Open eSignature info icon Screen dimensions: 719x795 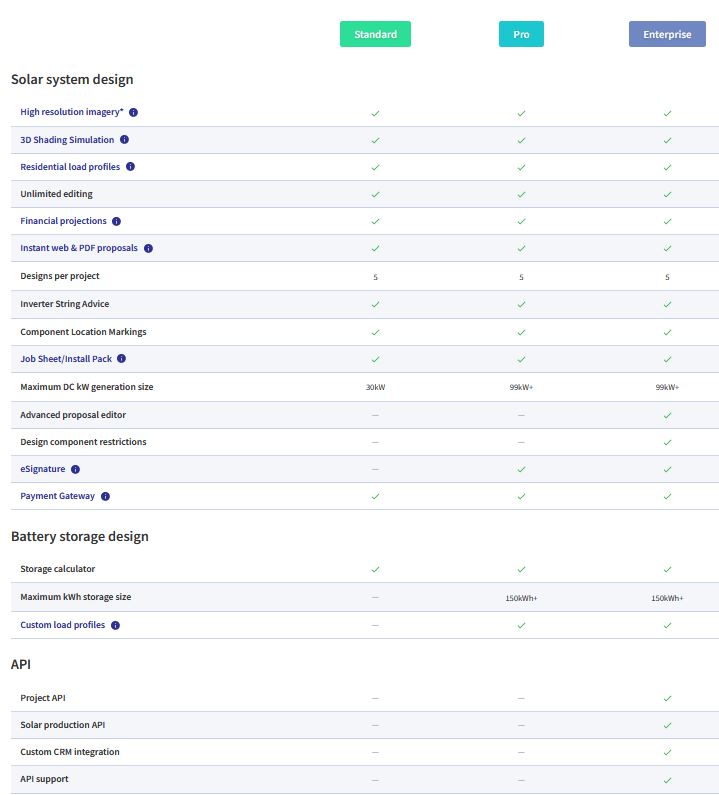(x=75, y=469)
